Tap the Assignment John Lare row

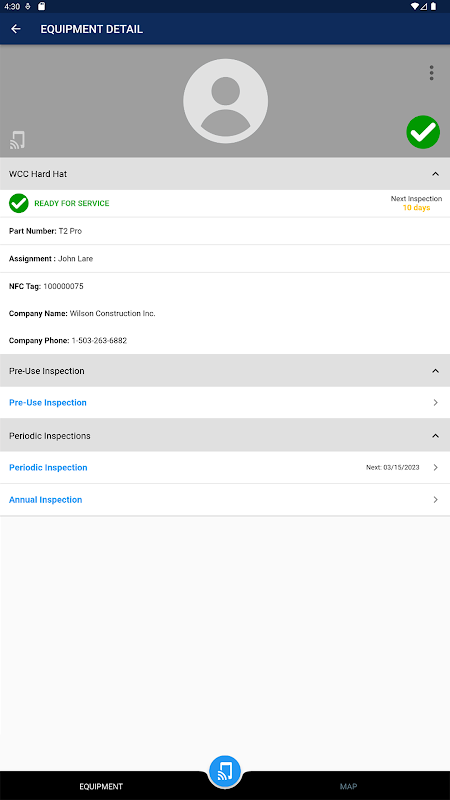[x=225, y=259]
